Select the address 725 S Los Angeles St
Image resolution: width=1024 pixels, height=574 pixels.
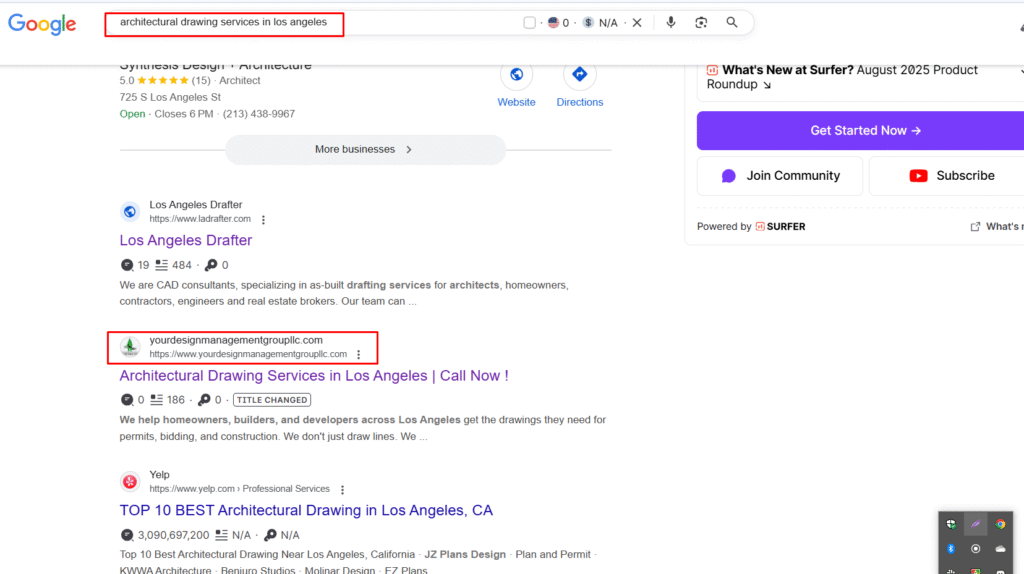tap(170, 97)
